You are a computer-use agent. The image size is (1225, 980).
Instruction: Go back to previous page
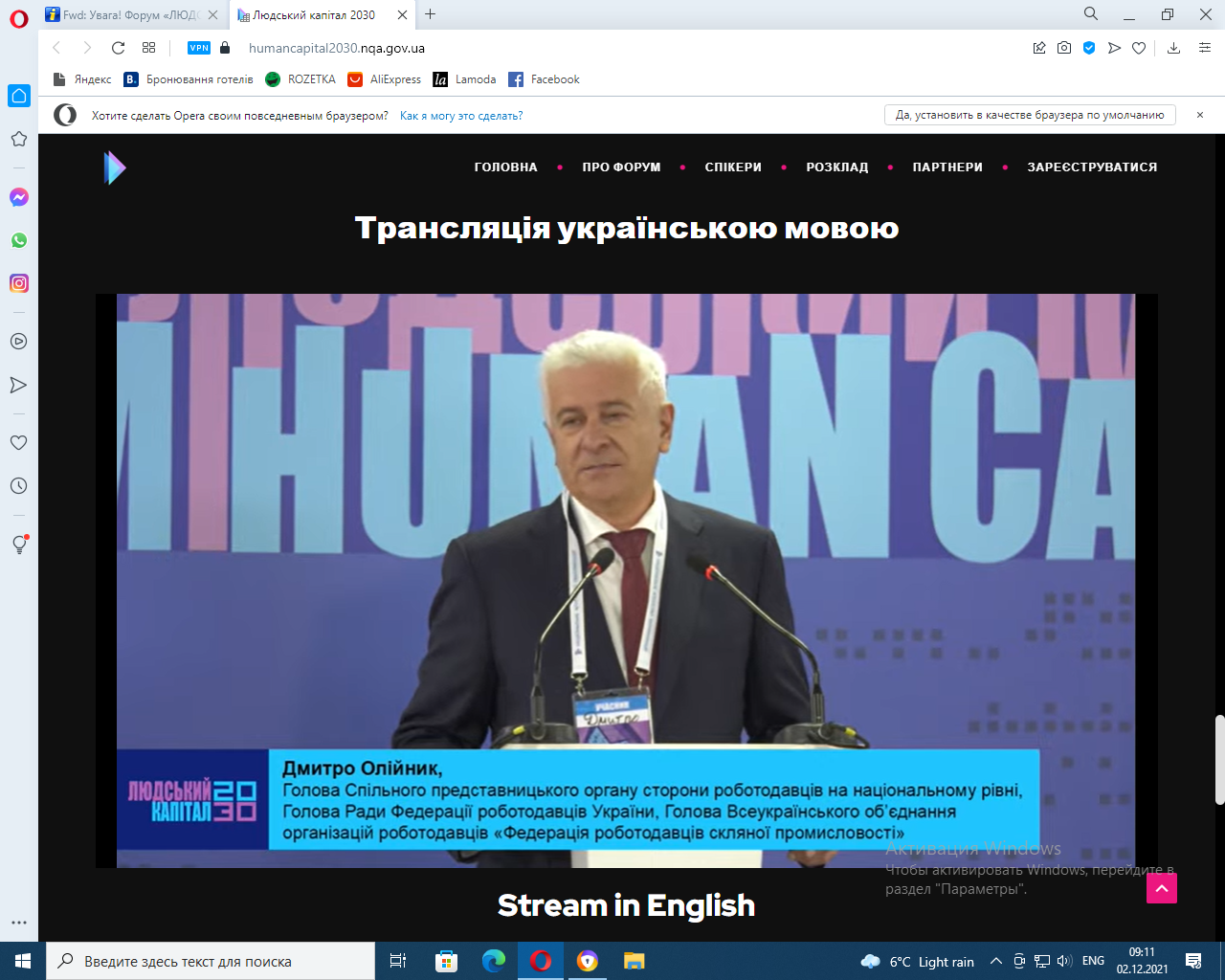coord(56,48)
